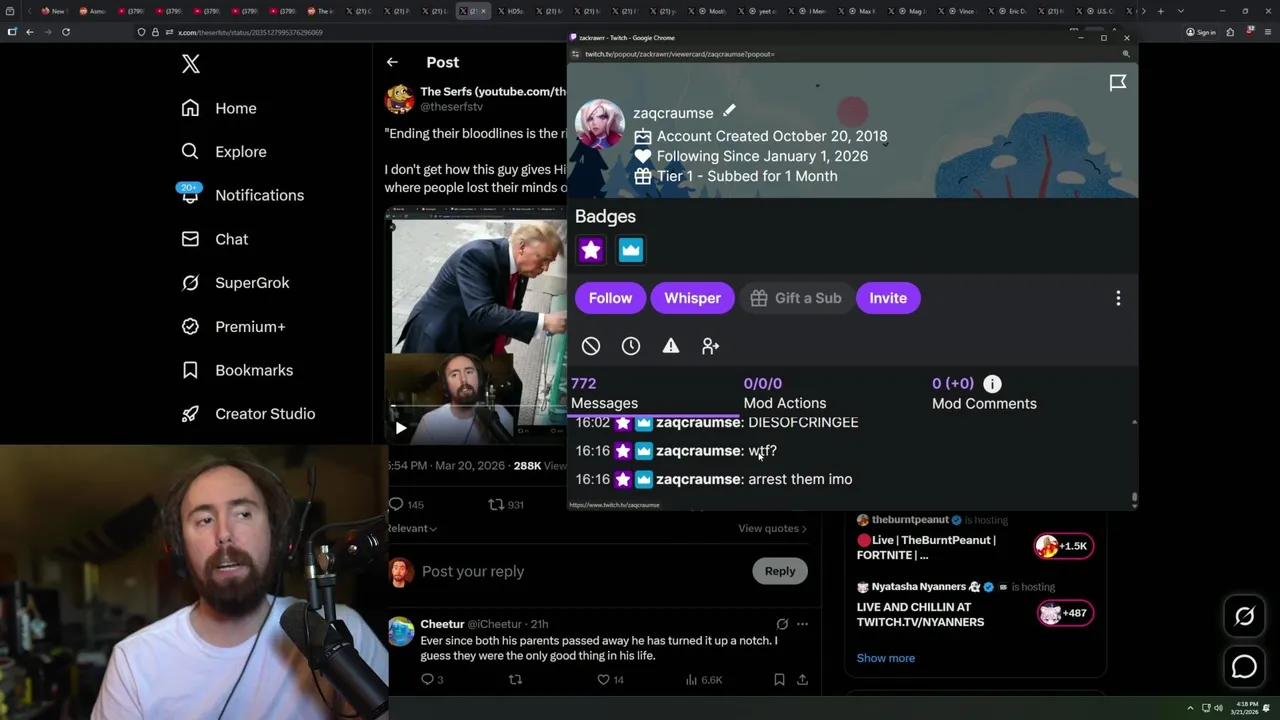Click the add-user mod icon
The width and height of the screenshot is (1280, 720).
(x=710, y=346)
